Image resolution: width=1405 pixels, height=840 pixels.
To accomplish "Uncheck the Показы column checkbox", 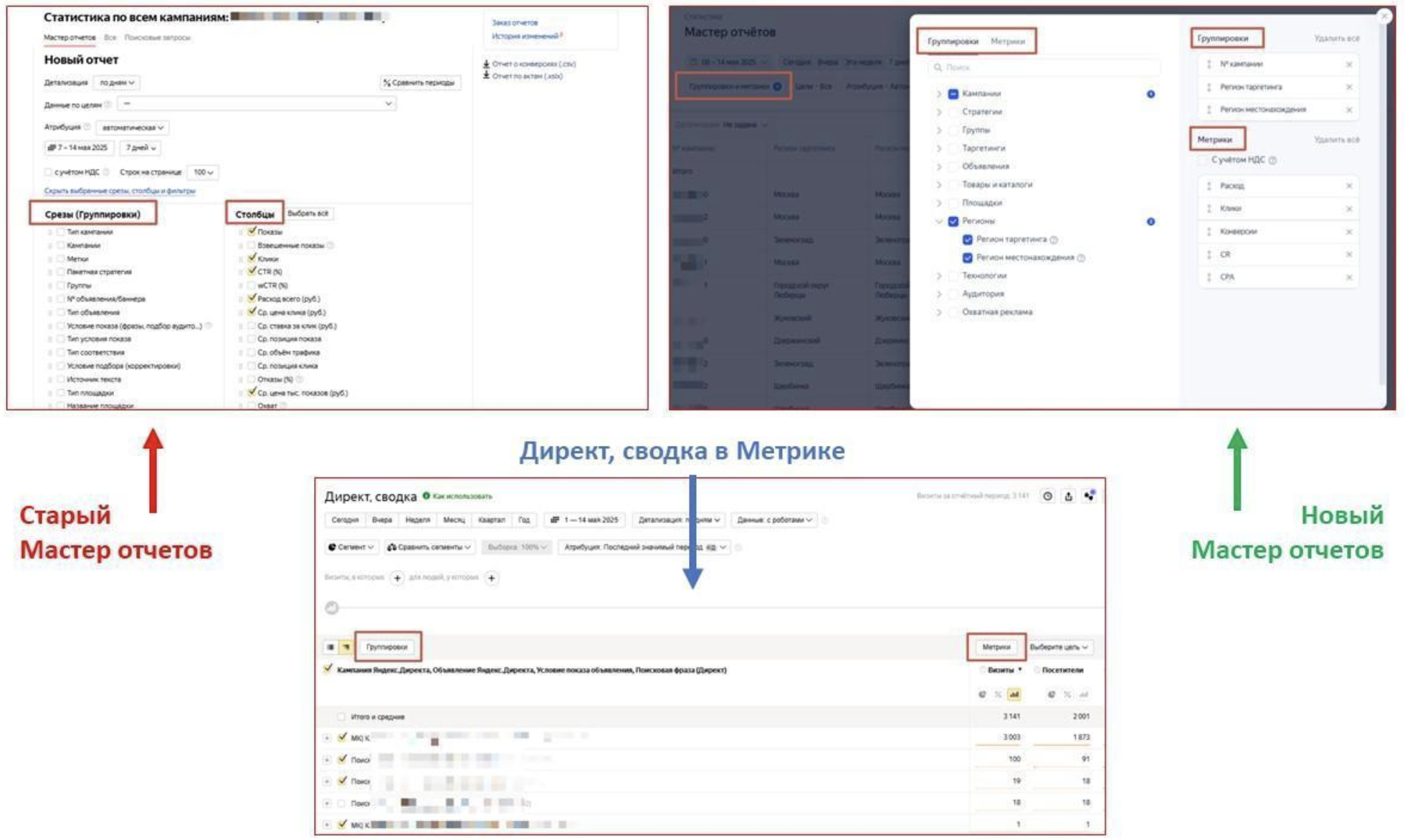I will coord(252,232).
